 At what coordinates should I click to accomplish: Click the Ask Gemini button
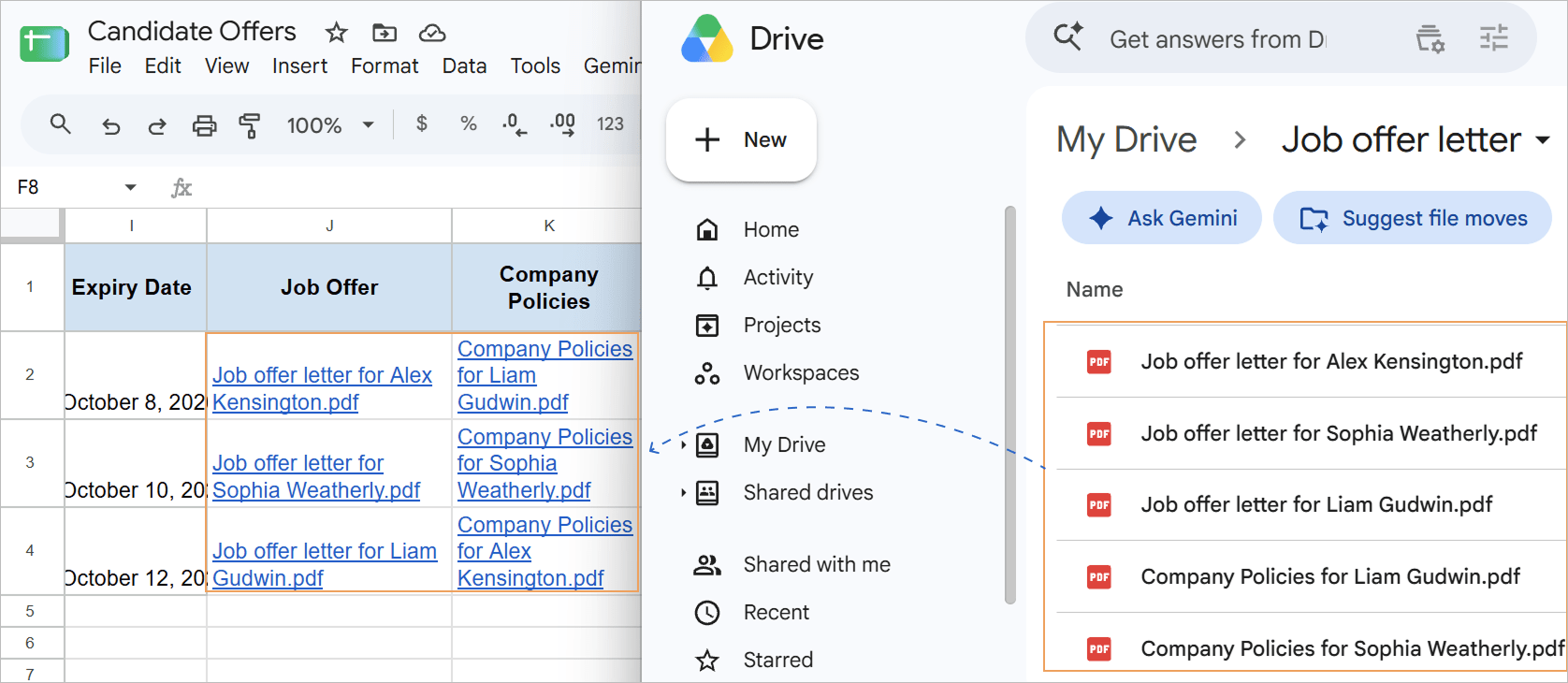(1162, 218)
